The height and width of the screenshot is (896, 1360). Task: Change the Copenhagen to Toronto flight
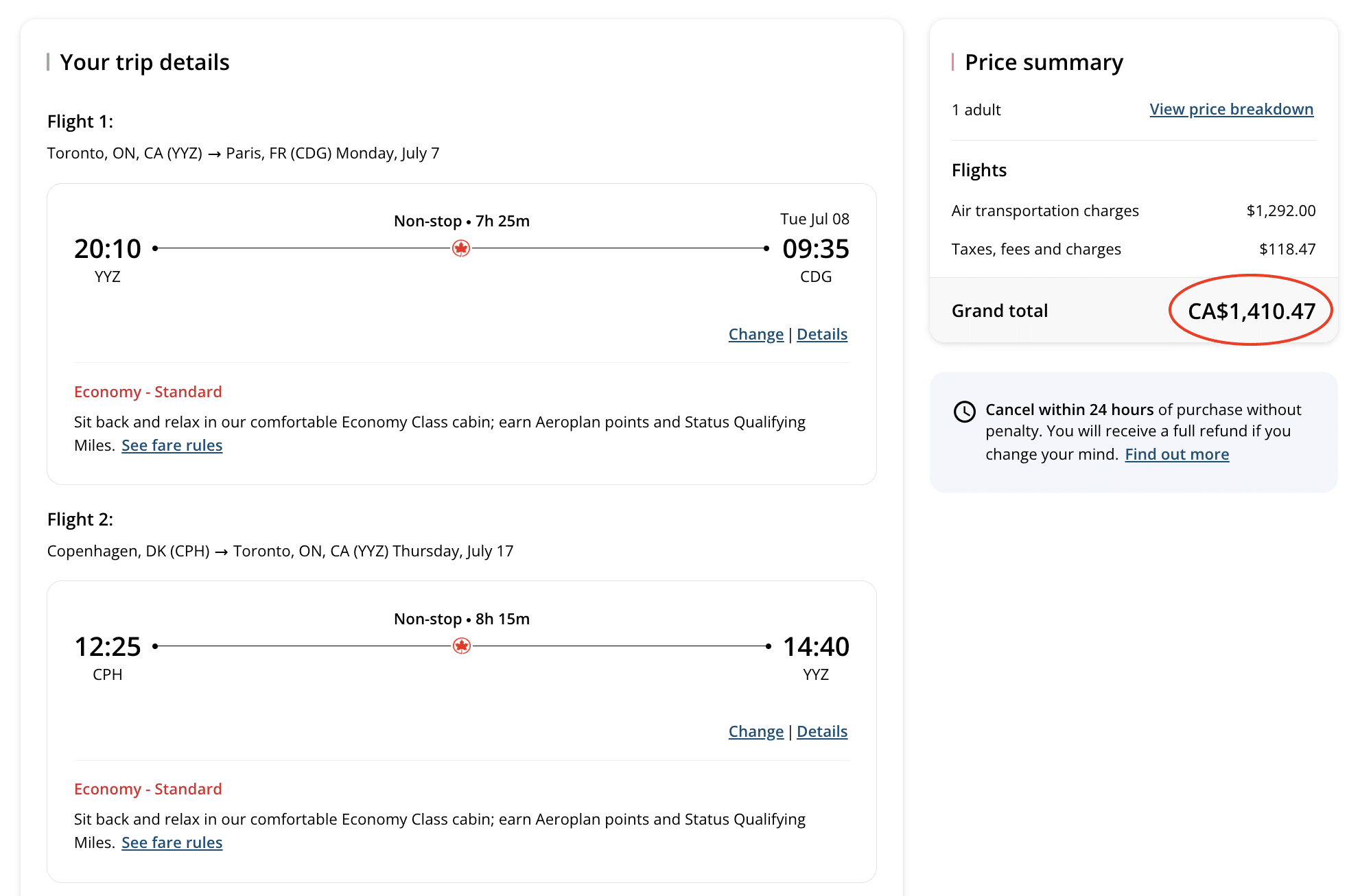tap(755, 732)
